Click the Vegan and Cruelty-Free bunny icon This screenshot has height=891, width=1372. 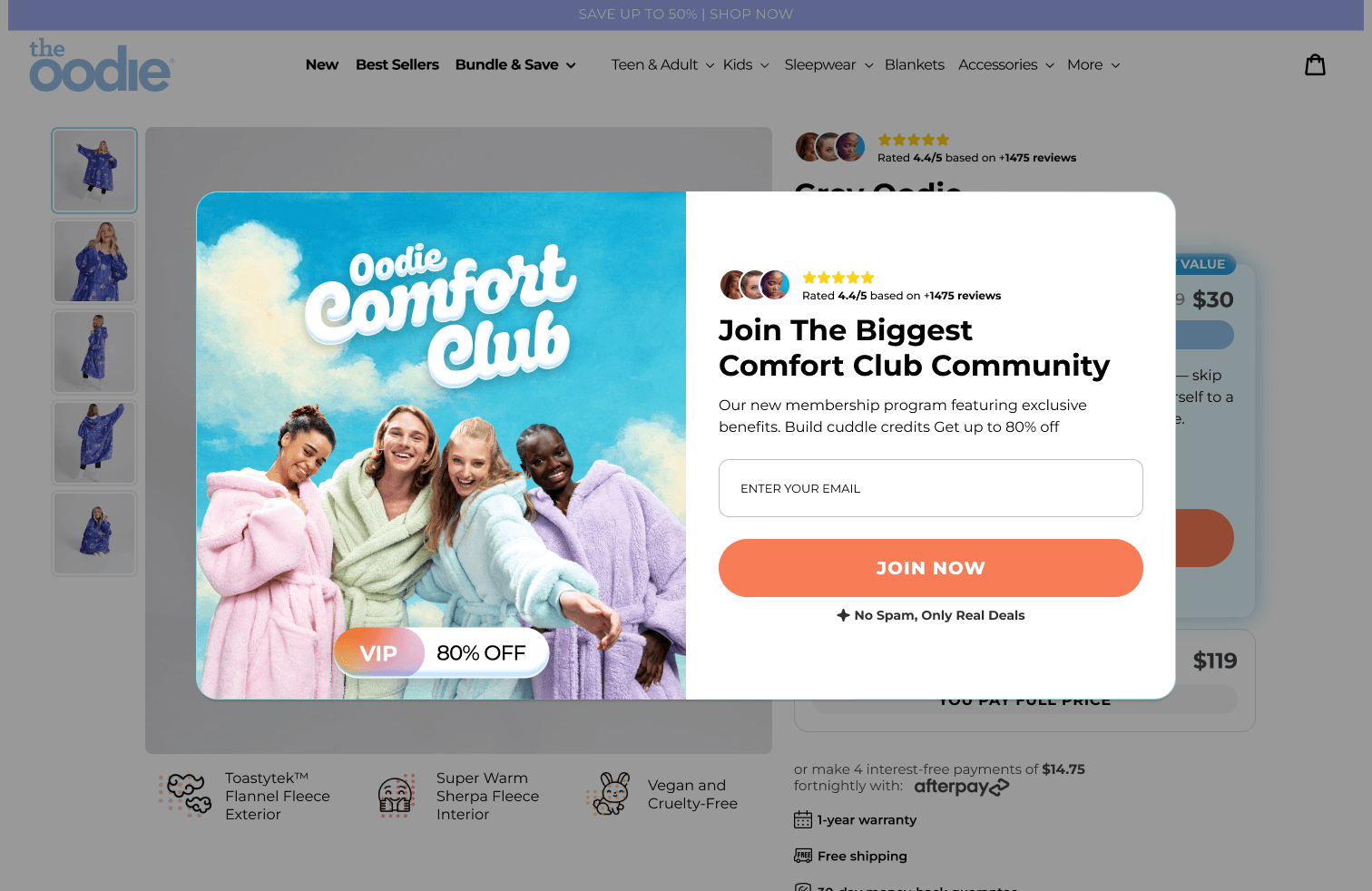pyautogui.click(x=609, y=794)
